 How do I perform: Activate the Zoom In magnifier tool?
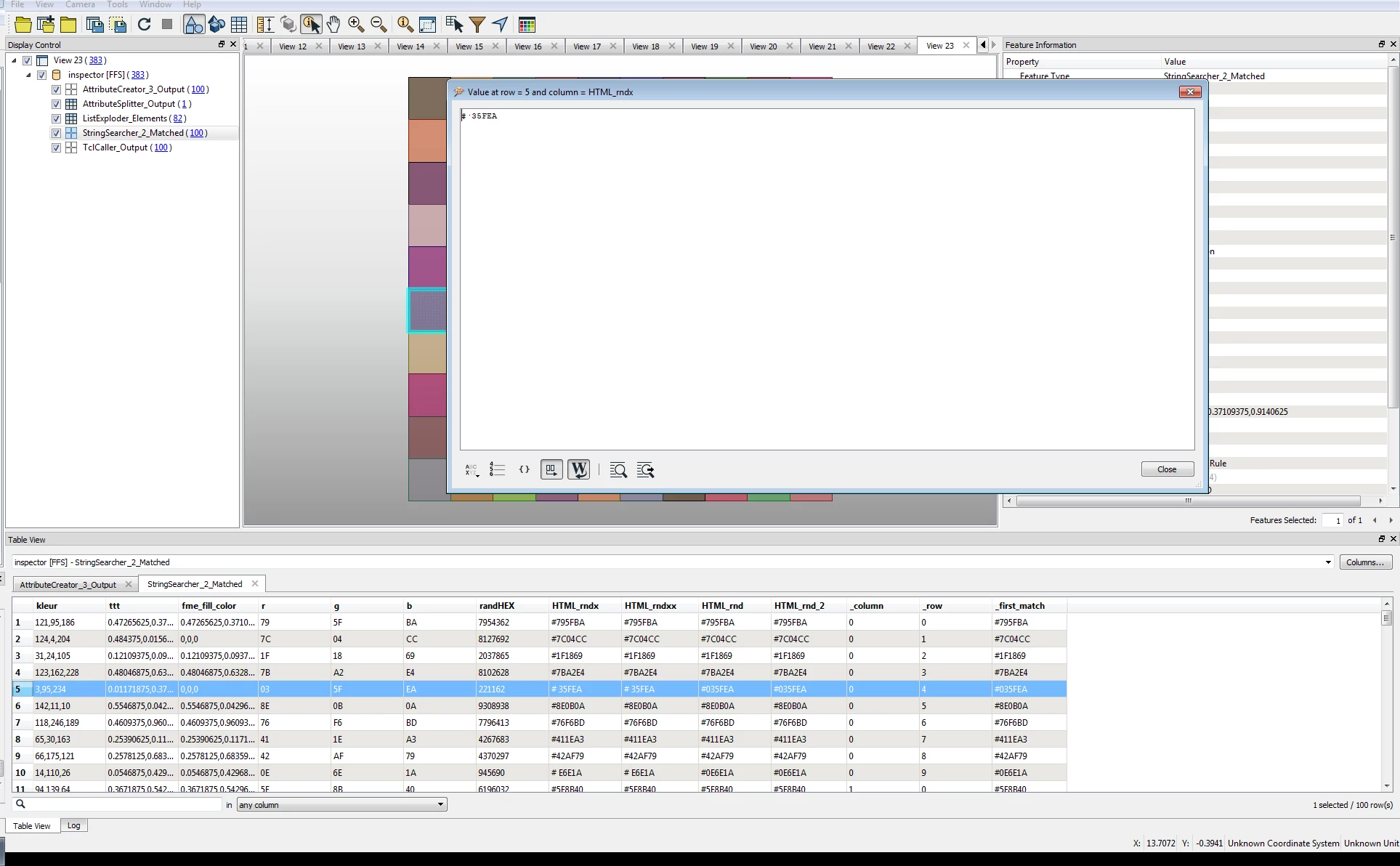[356, 25]
